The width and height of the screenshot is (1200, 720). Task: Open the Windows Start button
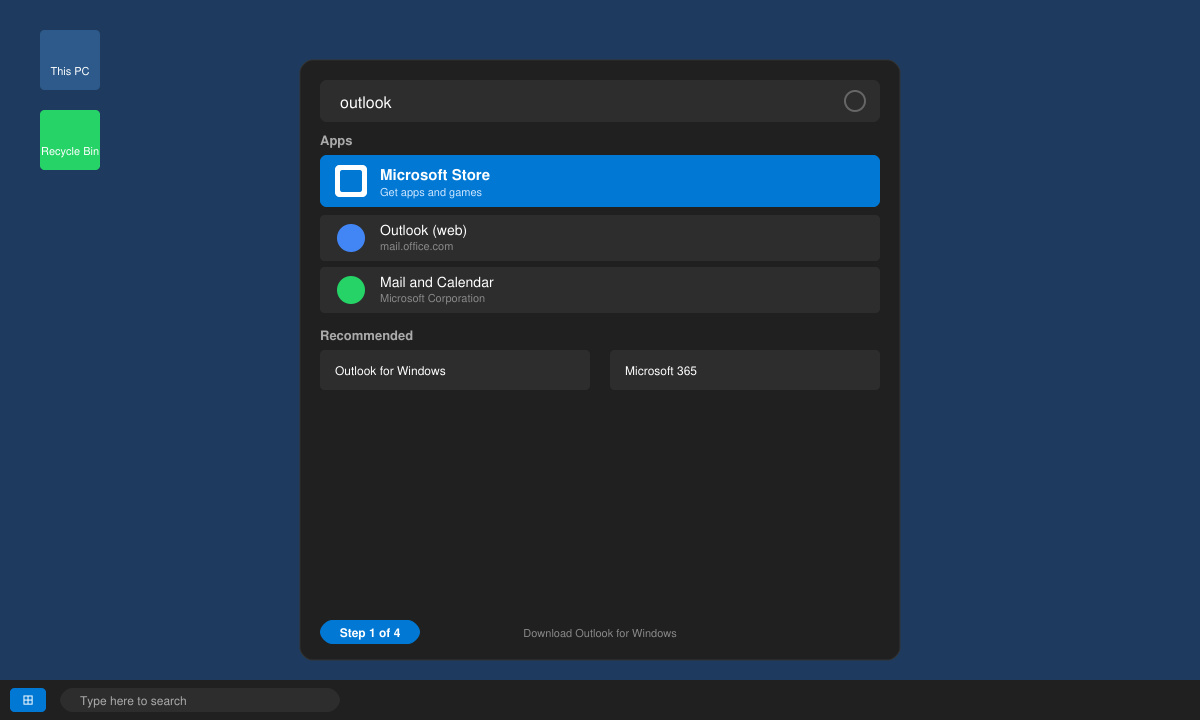pos(28,700)
